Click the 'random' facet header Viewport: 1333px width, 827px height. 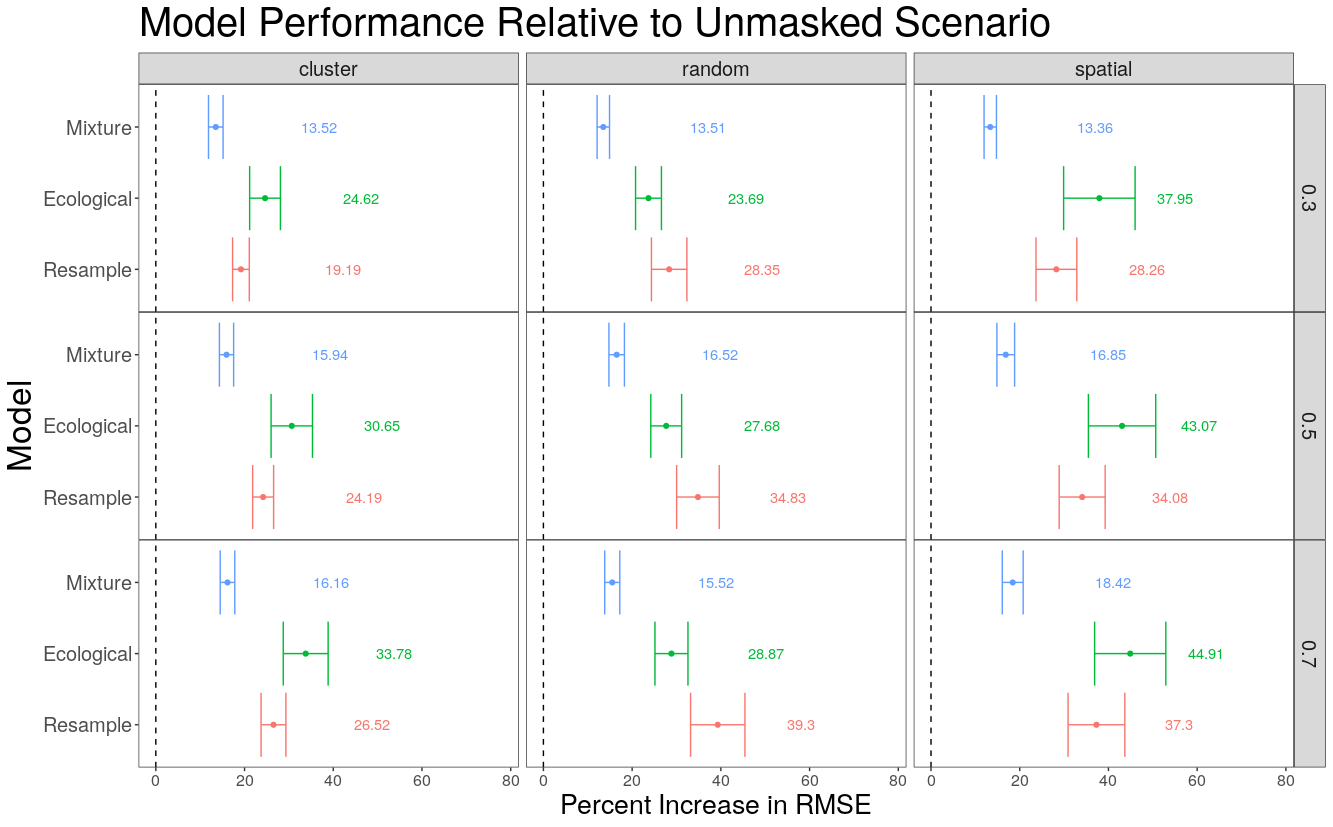(x=715, y=69)
